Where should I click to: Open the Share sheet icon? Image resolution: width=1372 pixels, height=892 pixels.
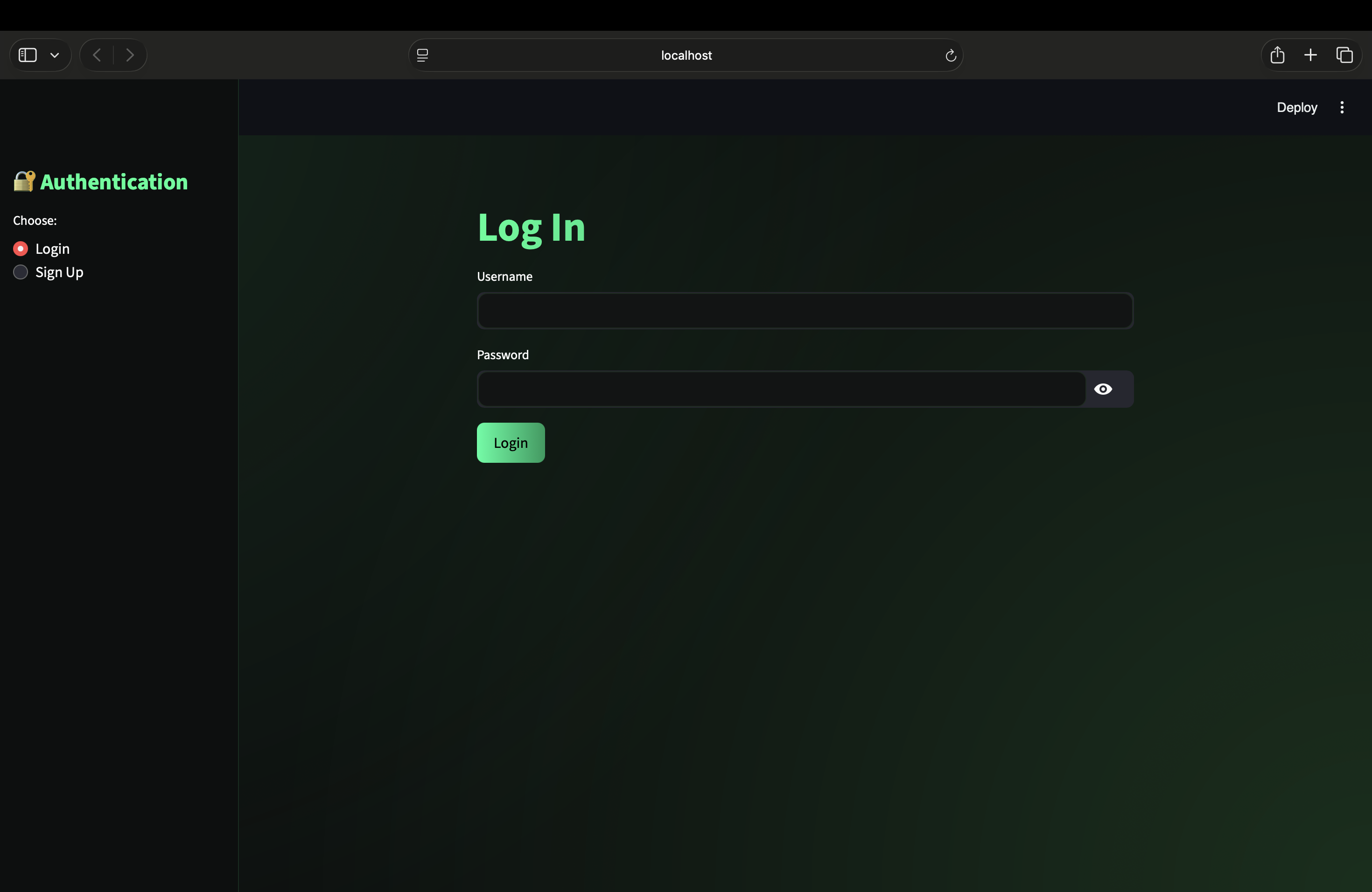[1277, 56]
